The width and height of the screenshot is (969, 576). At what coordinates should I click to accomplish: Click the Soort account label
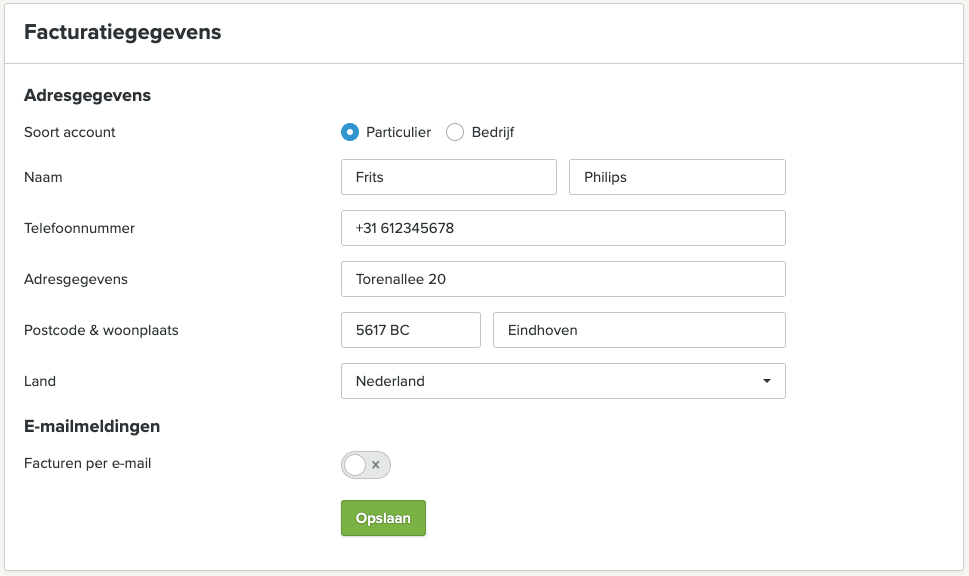[x=70, y=132]
